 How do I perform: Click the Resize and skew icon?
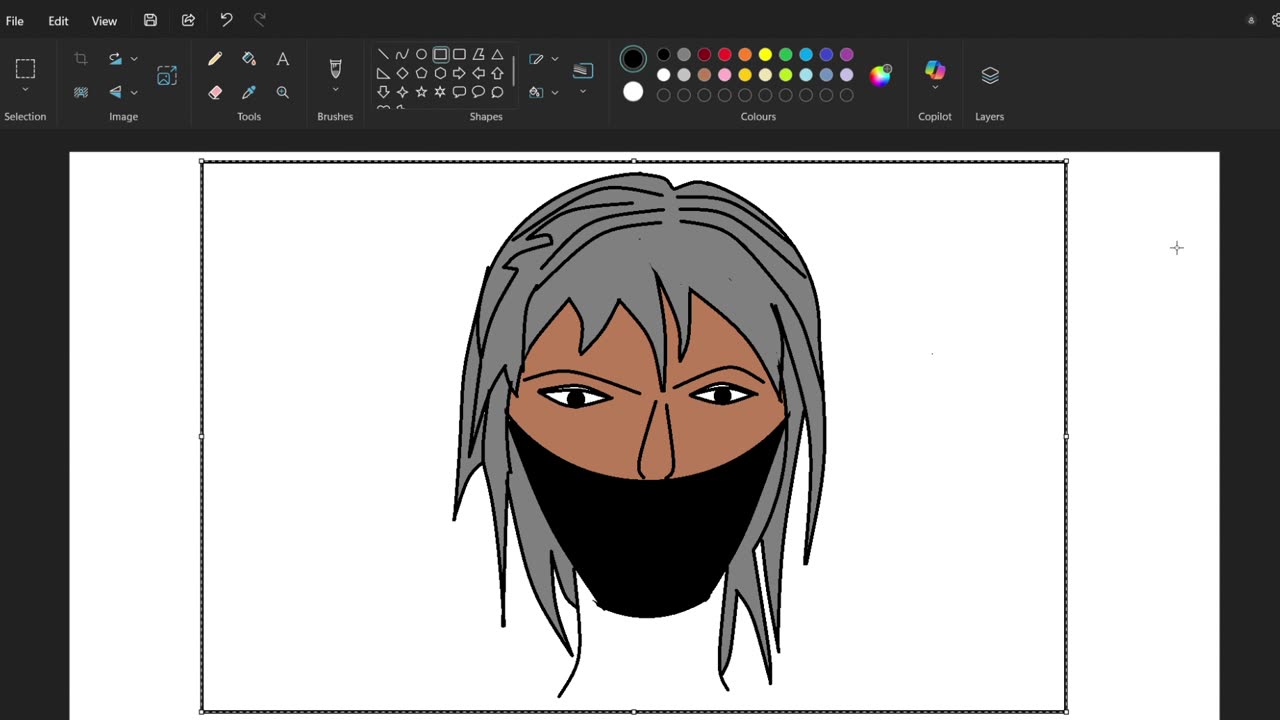167,75
